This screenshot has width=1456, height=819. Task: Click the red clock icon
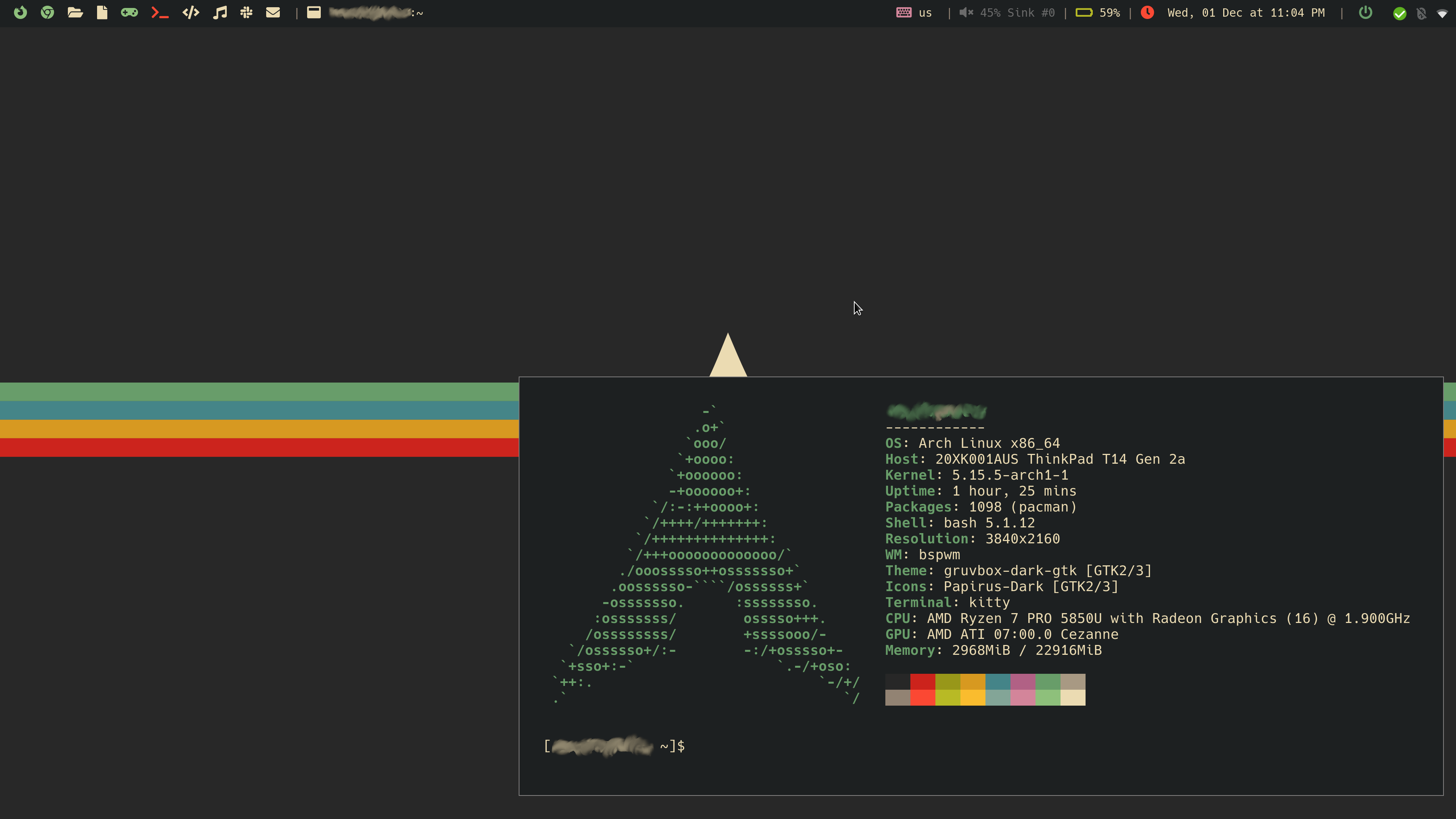tap(1147, 13)
